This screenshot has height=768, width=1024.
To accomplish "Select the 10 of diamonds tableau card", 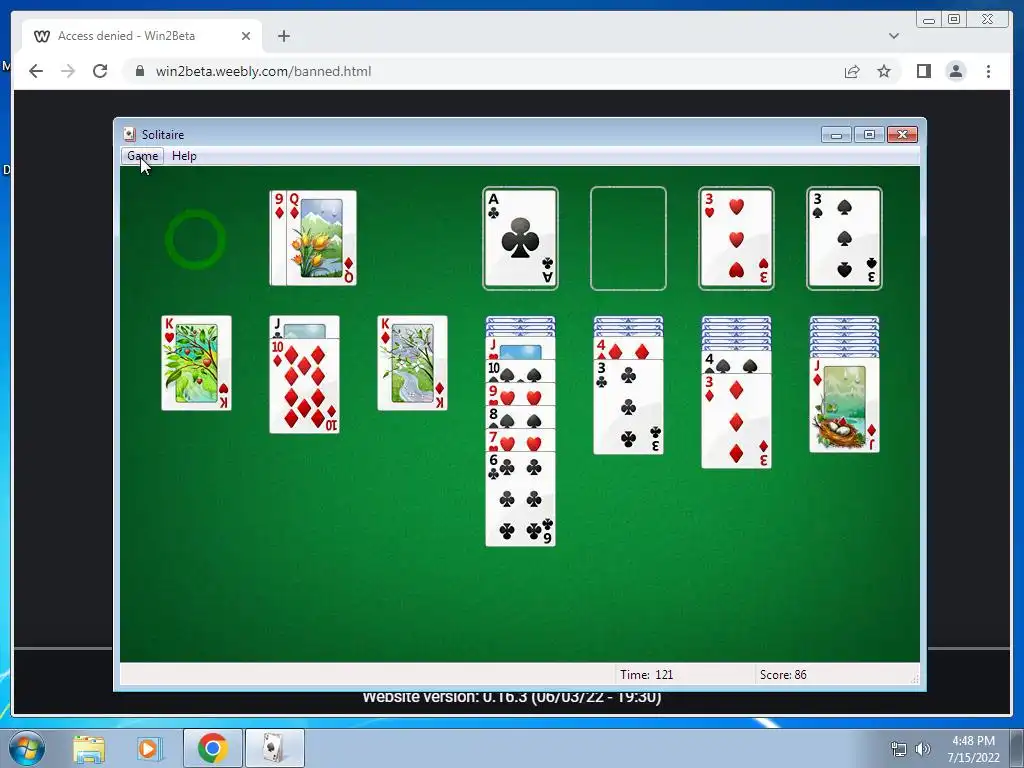I will tap(304, 385).
